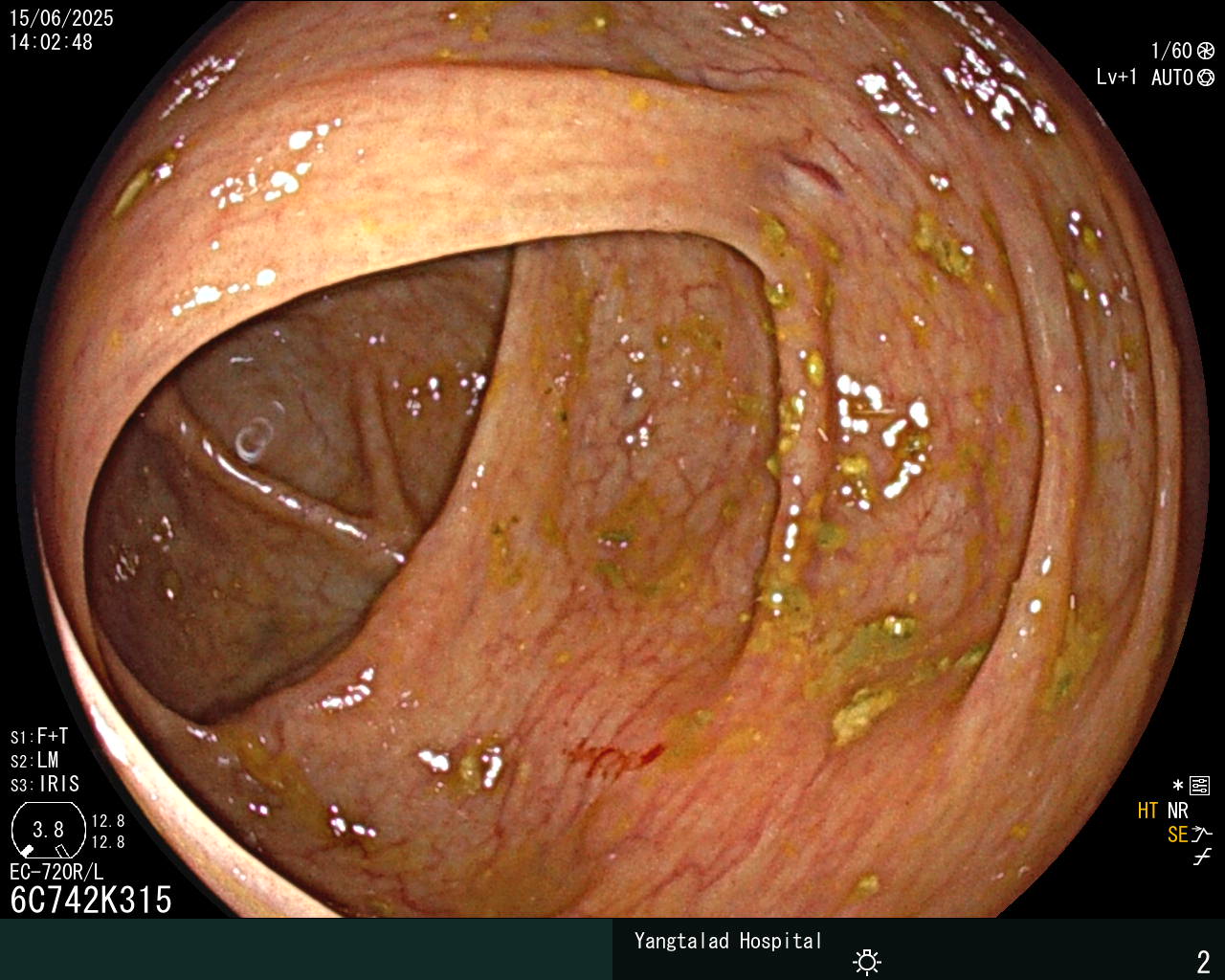Click the light brightness sun icon
1225x980 pixels.
tap(867, 961)
